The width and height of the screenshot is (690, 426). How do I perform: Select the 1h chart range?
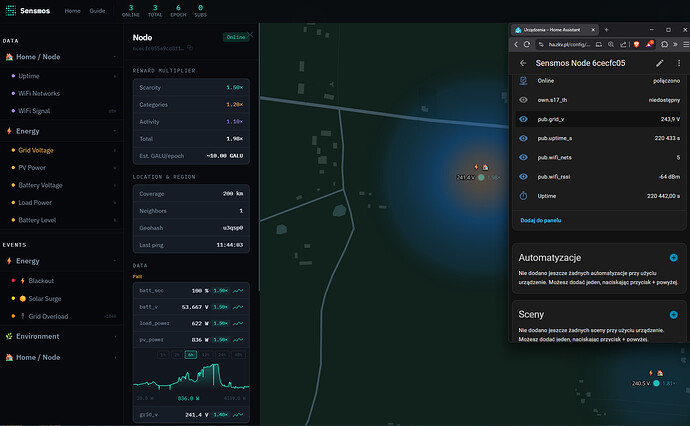pos(163,355)
